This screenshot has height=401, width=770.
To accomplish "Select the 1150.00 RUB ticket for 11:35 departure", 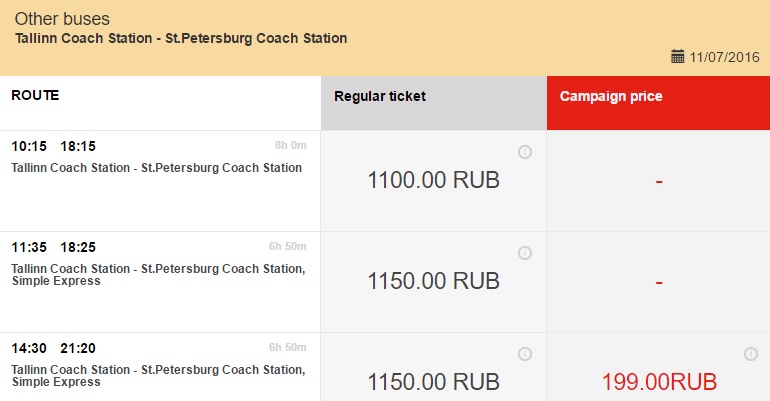I will point(434,281).
